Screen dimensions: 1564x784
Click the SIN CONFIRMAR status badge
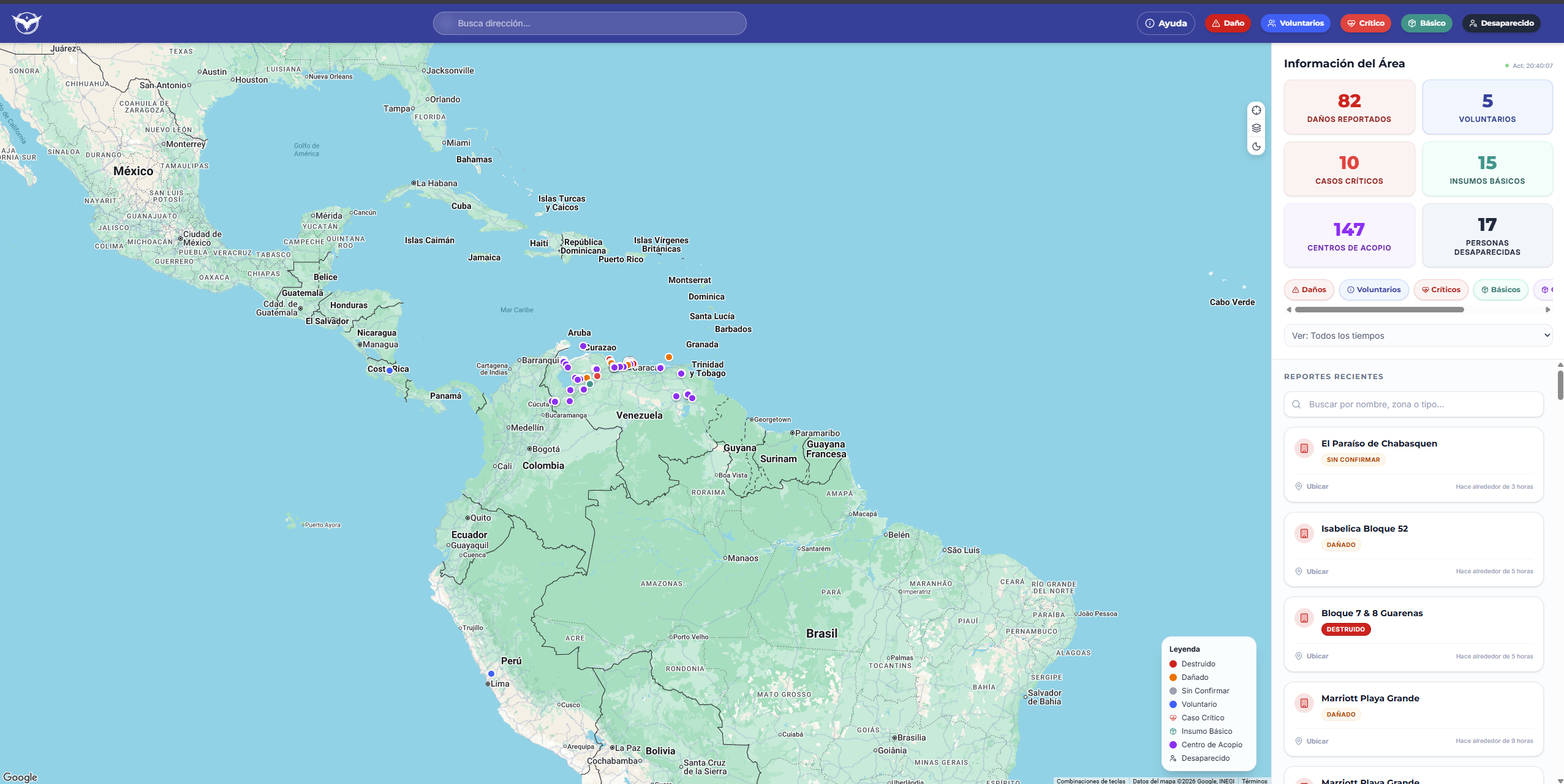coord(1353,459)
